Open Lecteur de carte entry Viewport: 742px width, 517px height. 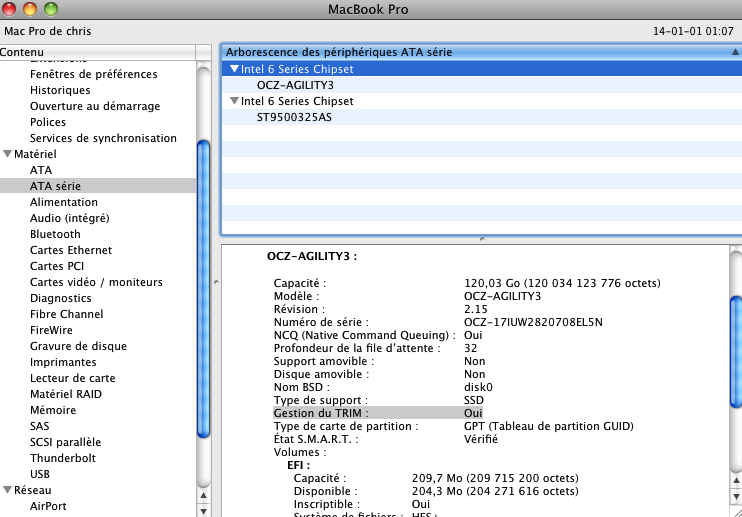pyautogui.click(x=72, y=379)
